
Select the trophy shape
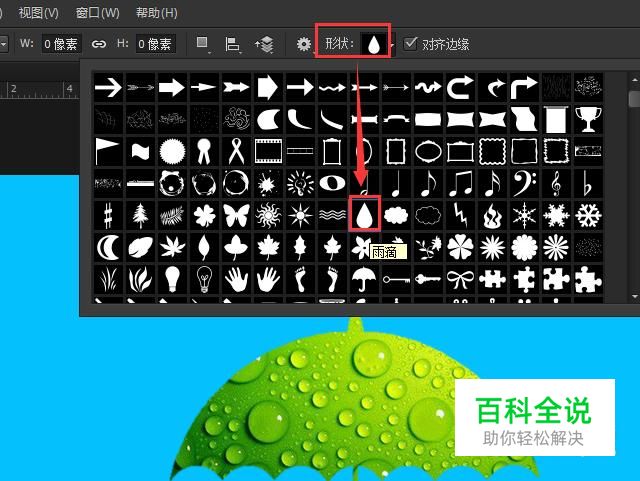(588, 119)
